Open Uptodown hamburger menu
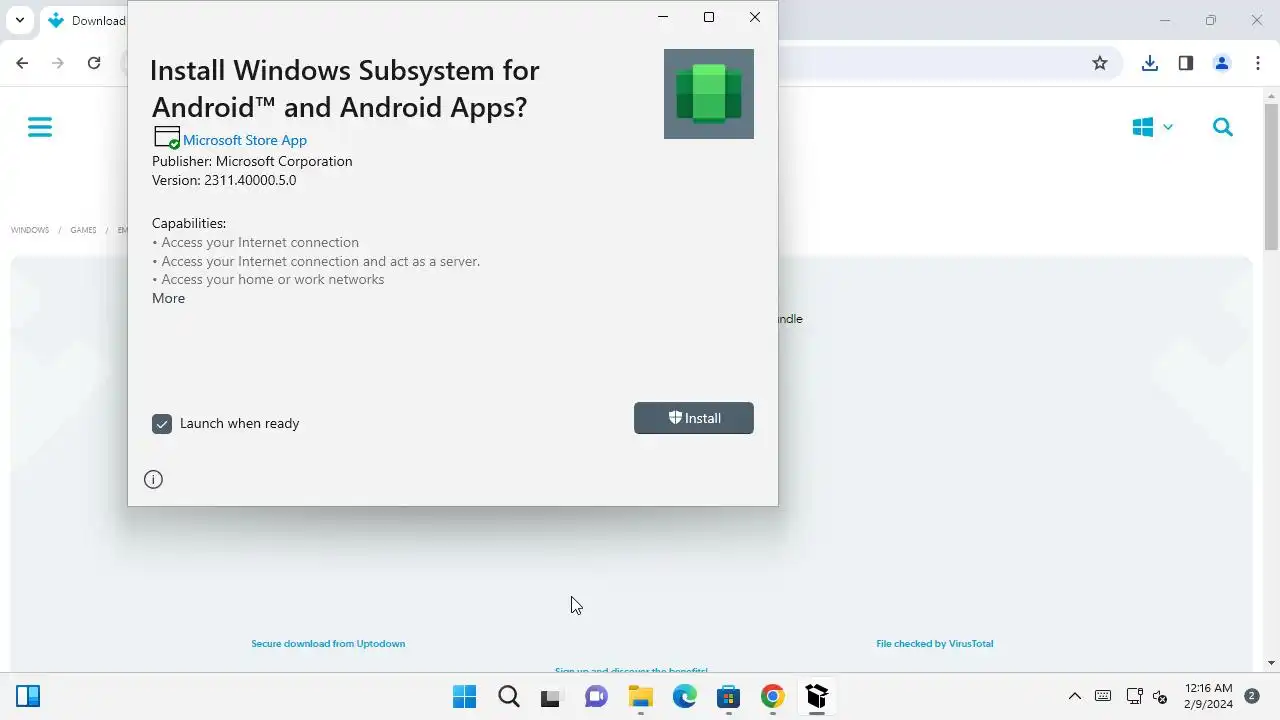 [40, 127]
